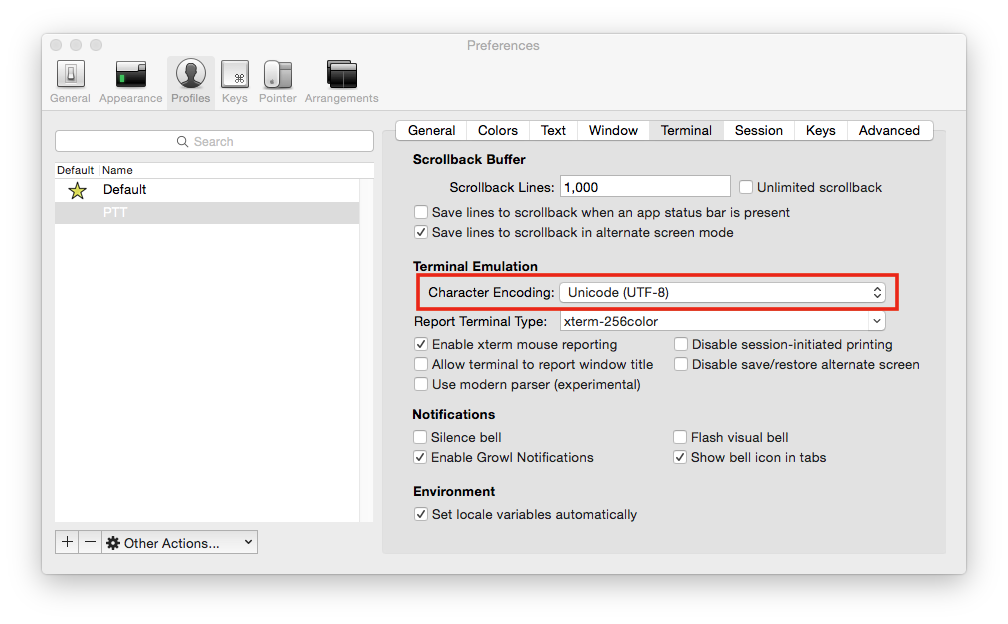Switch to the Advanced tab
The height and width of the screenshot is (624, 1008).
(x=888, y=130)
